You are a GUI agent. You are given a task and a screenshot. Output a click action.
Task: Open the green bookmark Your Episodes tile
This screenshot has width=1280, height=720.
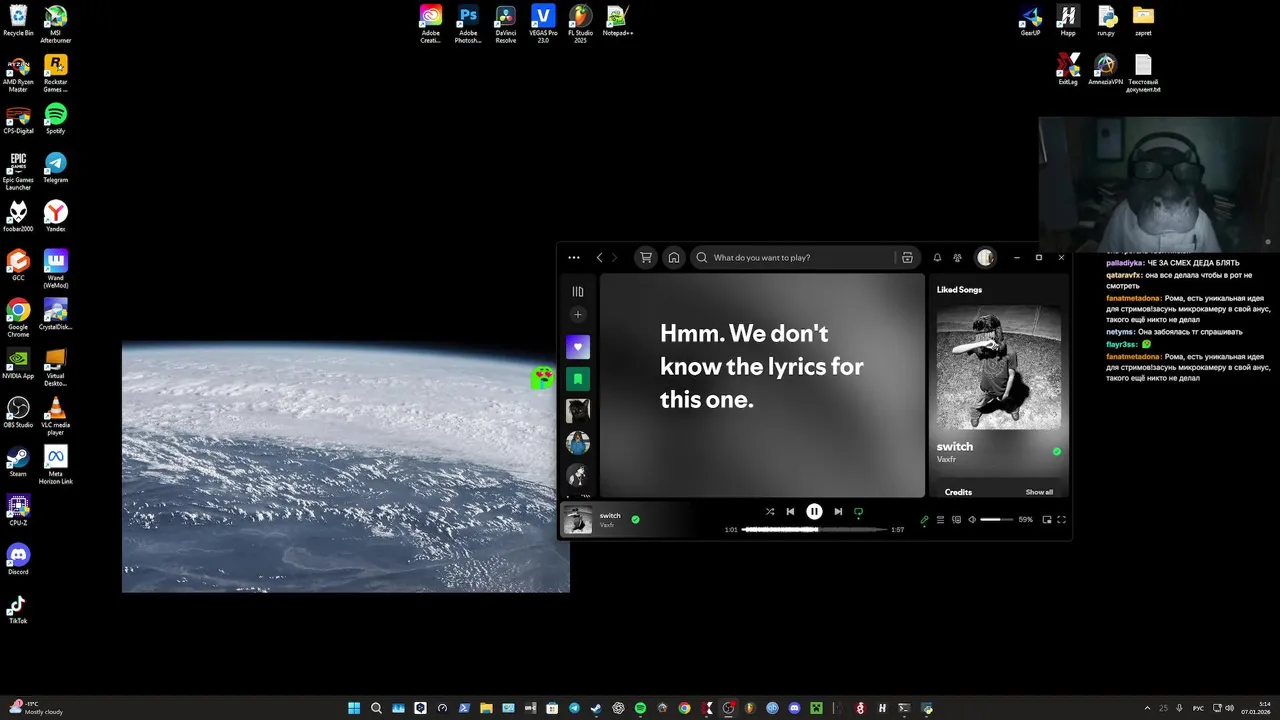click(578, 379)
